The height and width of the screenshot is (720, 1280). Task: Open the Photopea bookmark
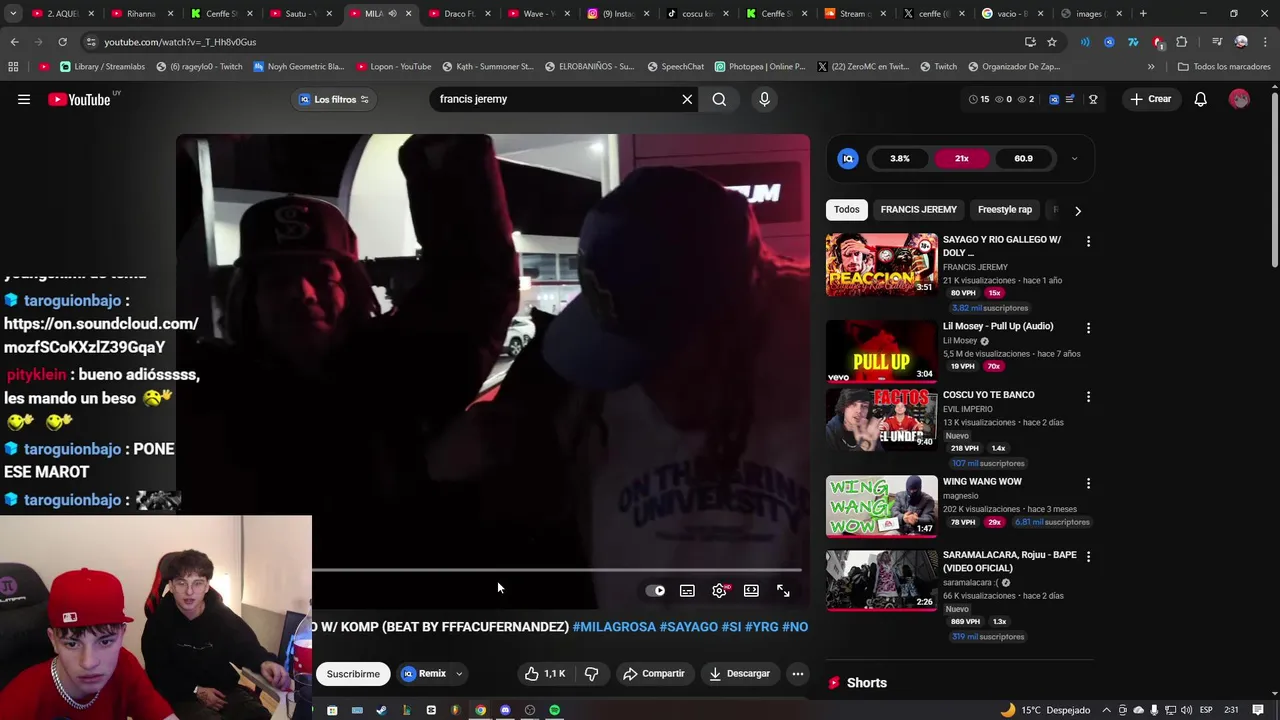(x=760, y=67)
